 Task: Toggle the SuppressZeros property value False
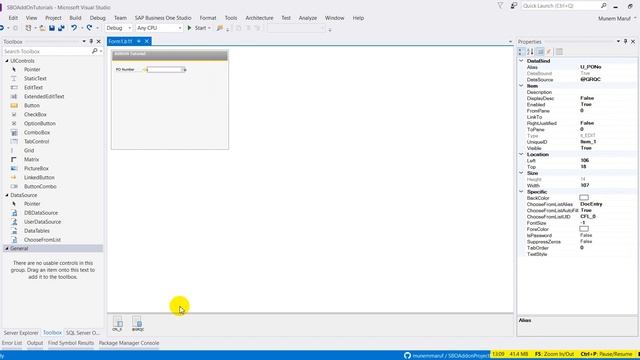tap(586, 241)
